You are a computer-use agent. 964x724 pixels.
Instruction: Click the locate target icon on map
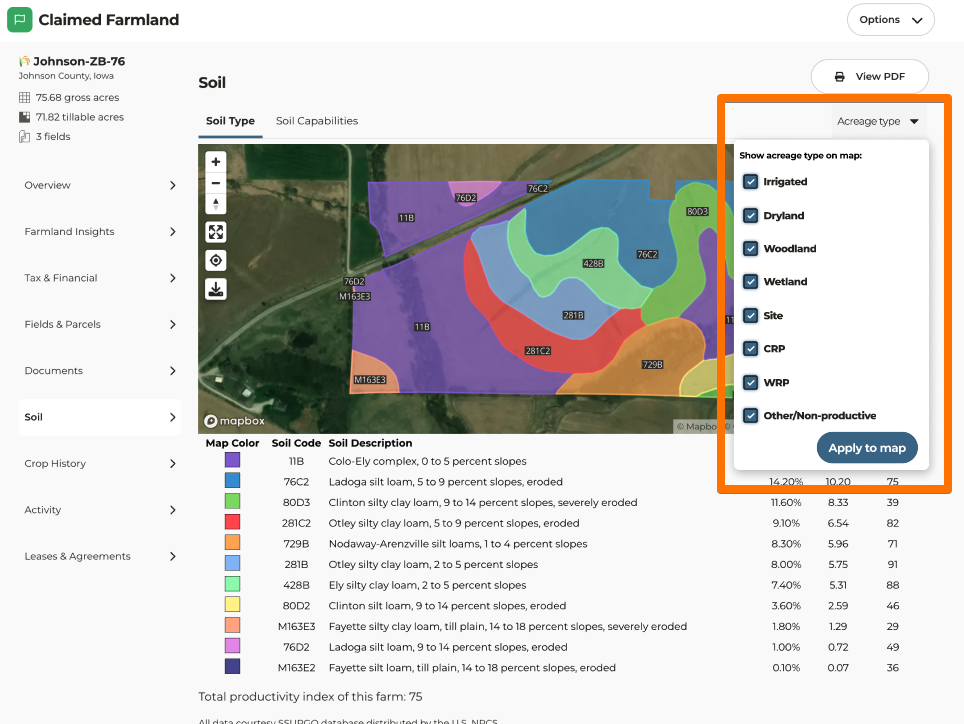pos(216,260)
